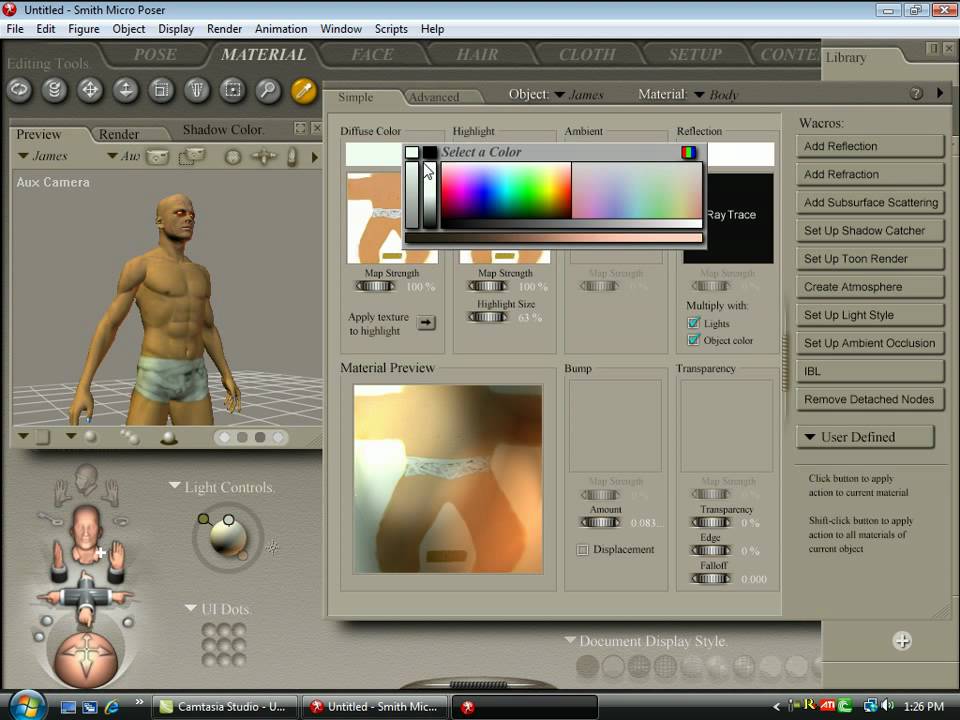The height and width of the screenshot is (720, 960).
Task: Select the Magnifier zoom tool
Action: point(268,90)
